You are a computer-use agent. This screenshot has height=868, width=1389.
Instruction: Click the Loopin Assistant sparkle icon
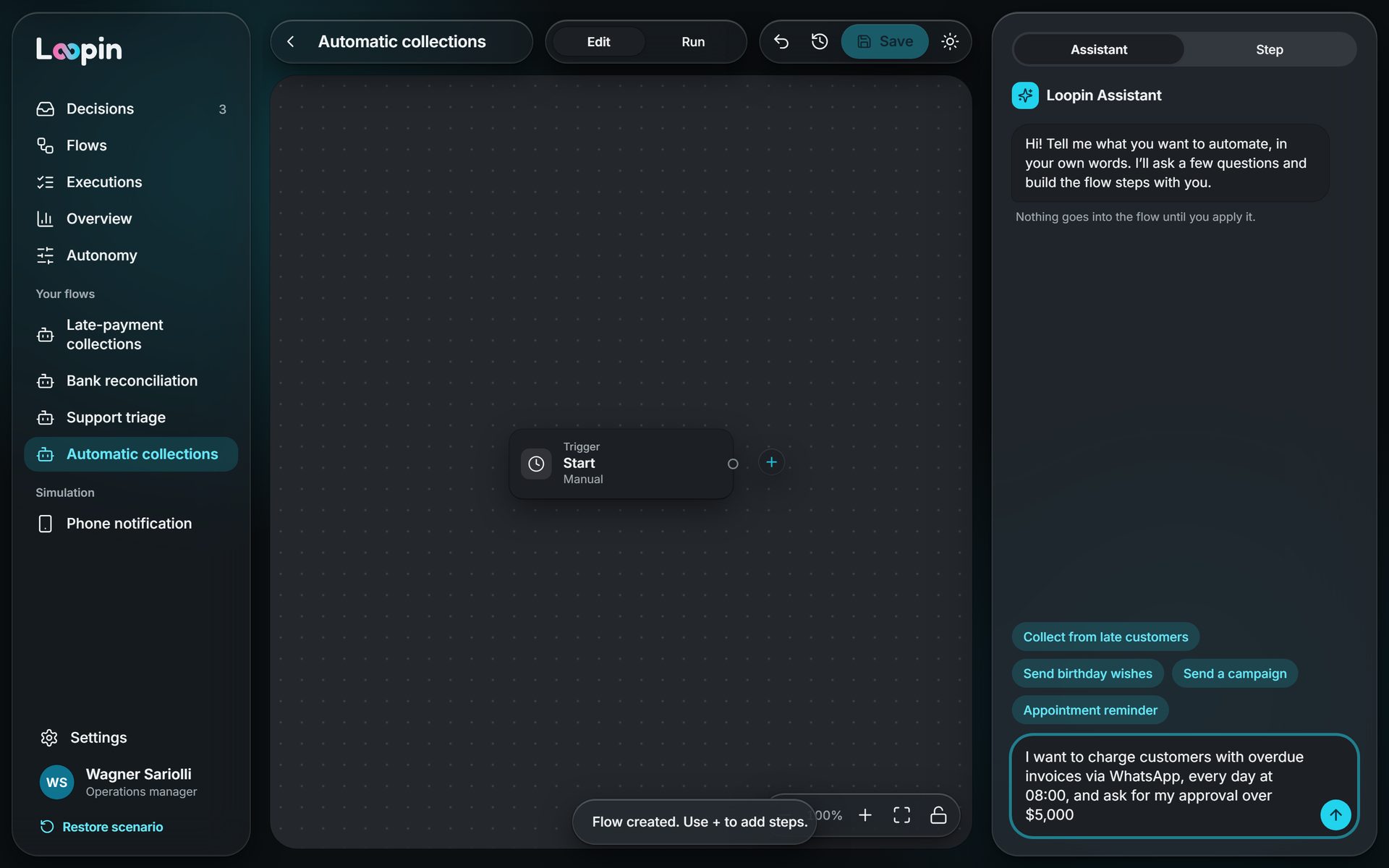(1025, 95)
